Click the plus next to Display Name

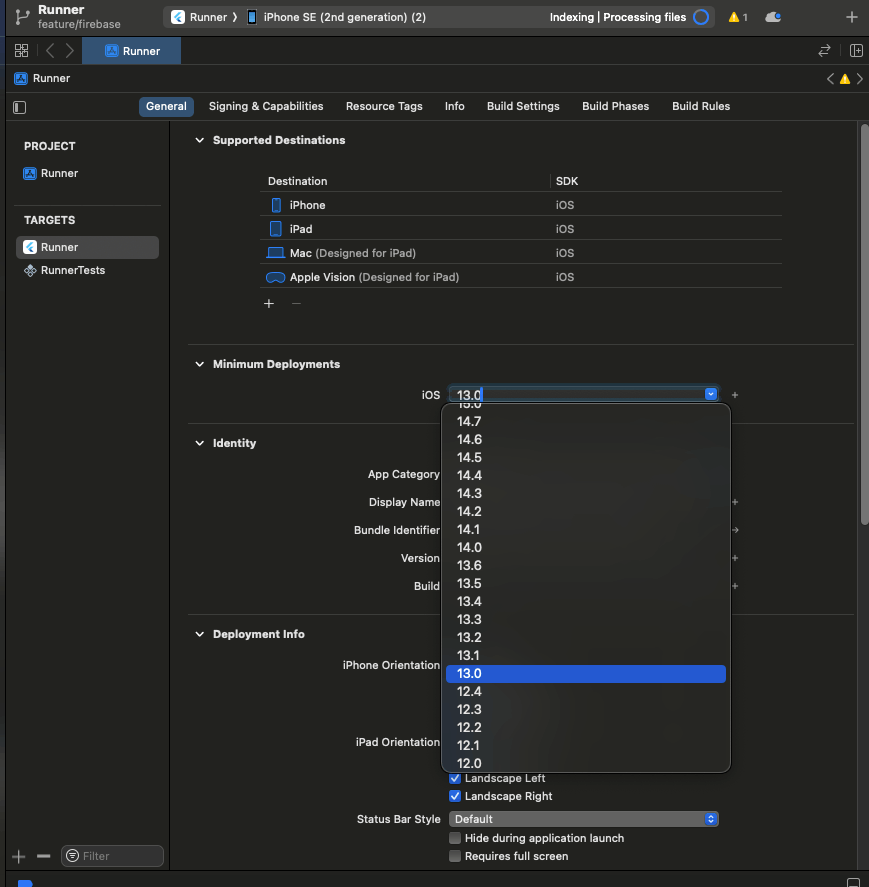(735, 502)
